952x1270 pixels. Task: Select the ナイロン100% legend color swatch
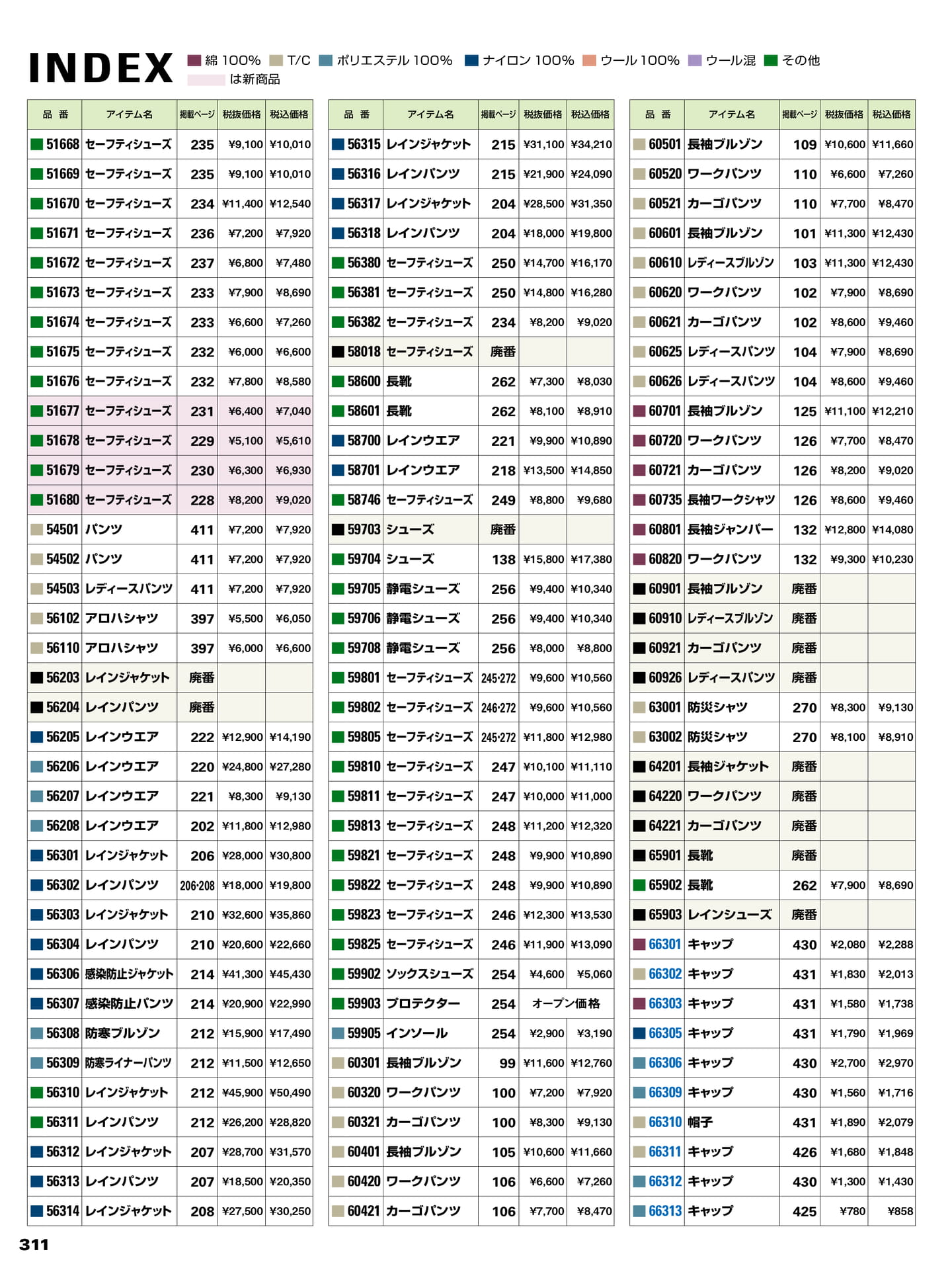(471, 61)
